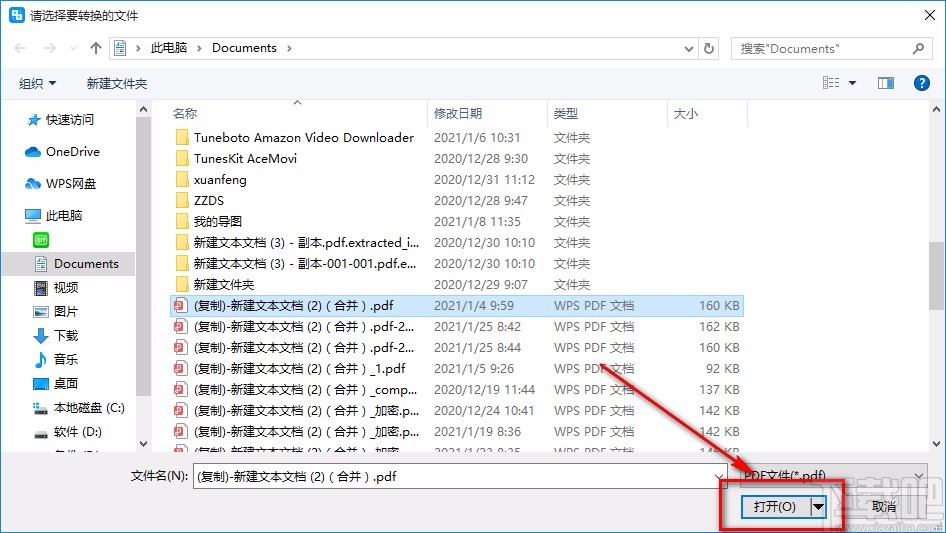The height and width of the screenshot is (533, 946).
Task: Select 快速访问 in navigation pane
Action: pyautogui.click(x=60, y=120)
